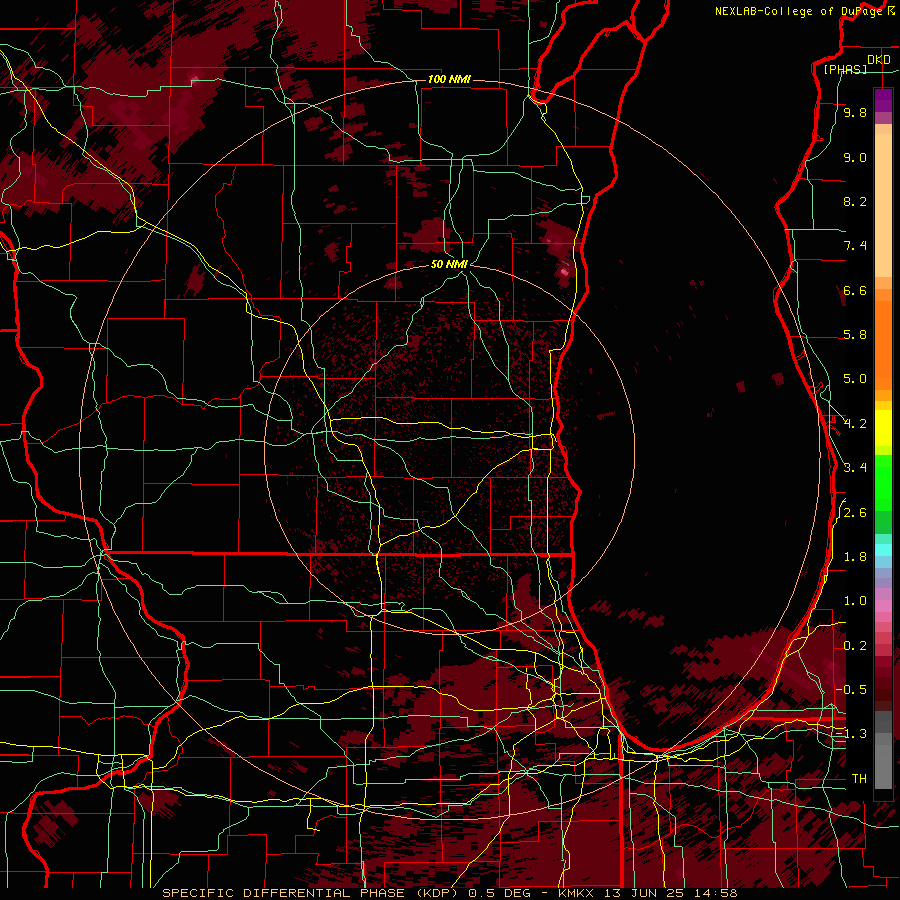This screenshot has width=900, height=900.
Task: Select the 0.2 scale label
Action: point(855,646)
